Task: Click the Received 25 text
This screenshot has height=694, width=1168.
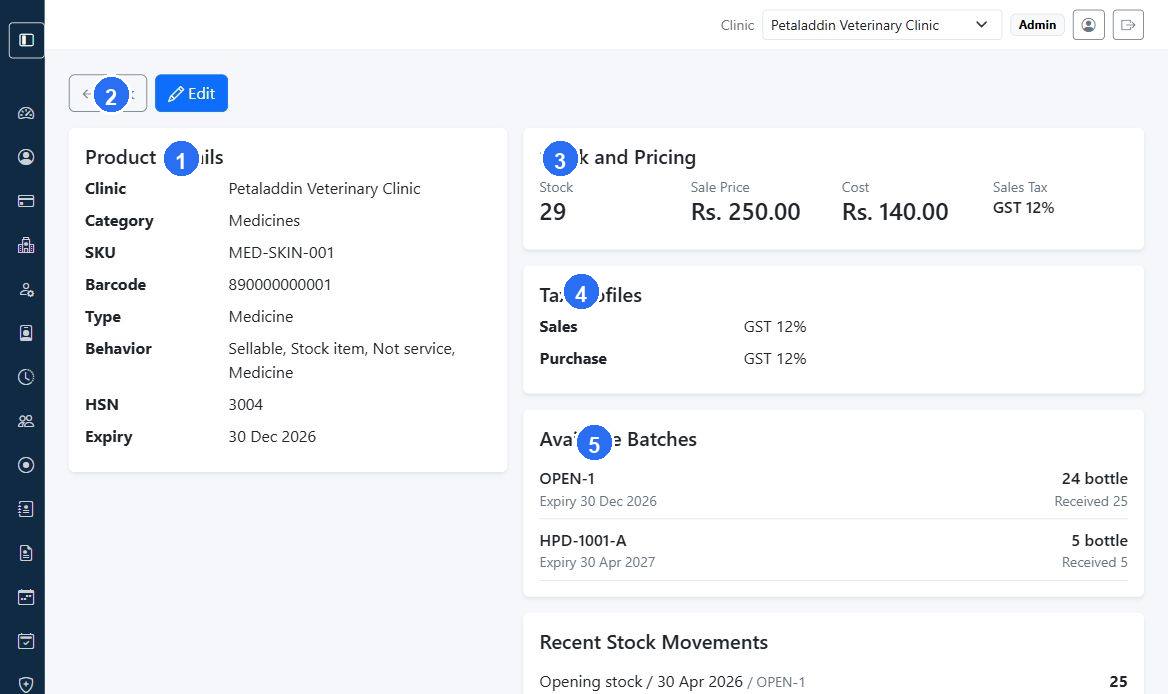Action: pos(1091,501)
